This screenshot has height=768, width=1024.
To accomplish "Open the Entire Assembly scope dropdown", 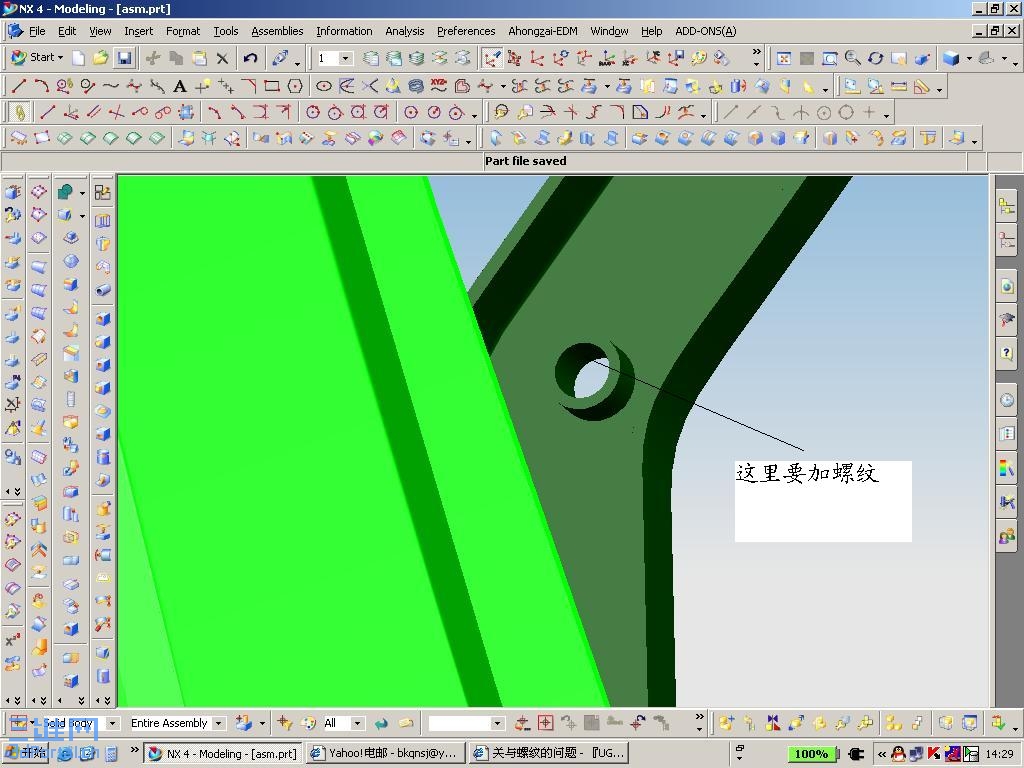I will 219,723.
